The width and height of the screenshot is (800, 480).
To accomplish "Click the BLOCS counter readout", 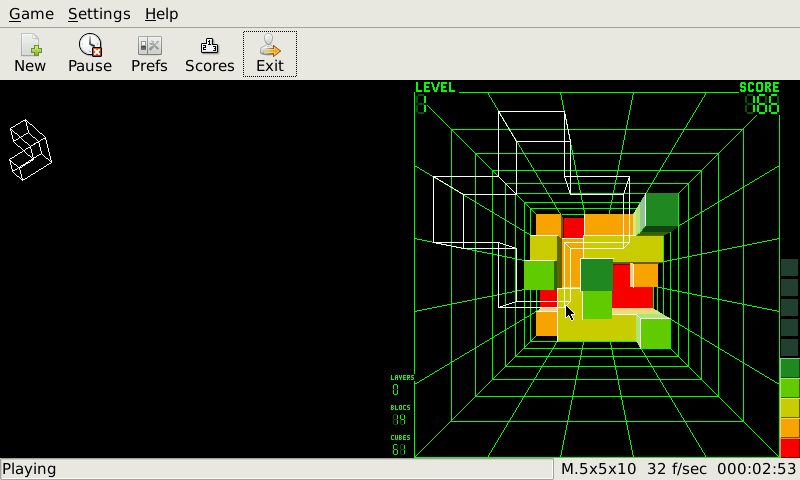I will 400,420.
